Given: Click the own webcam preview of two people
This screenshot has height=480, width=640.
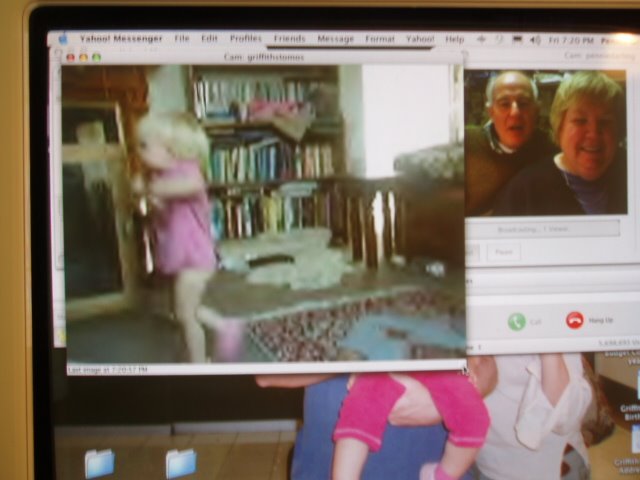Looking at the screenshot, I should [x=546, y=142].
